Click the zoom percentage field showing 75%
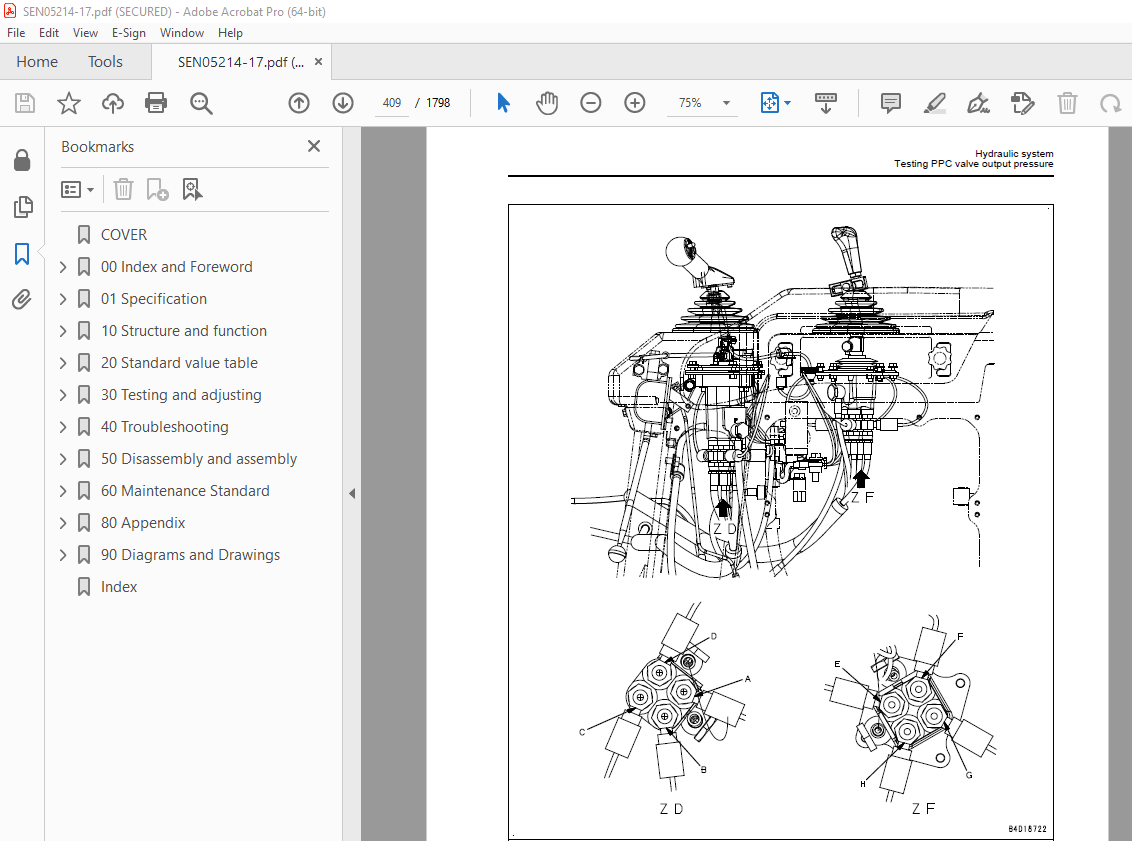Screen dimensions: 1132x841 [x=690, y=103]
